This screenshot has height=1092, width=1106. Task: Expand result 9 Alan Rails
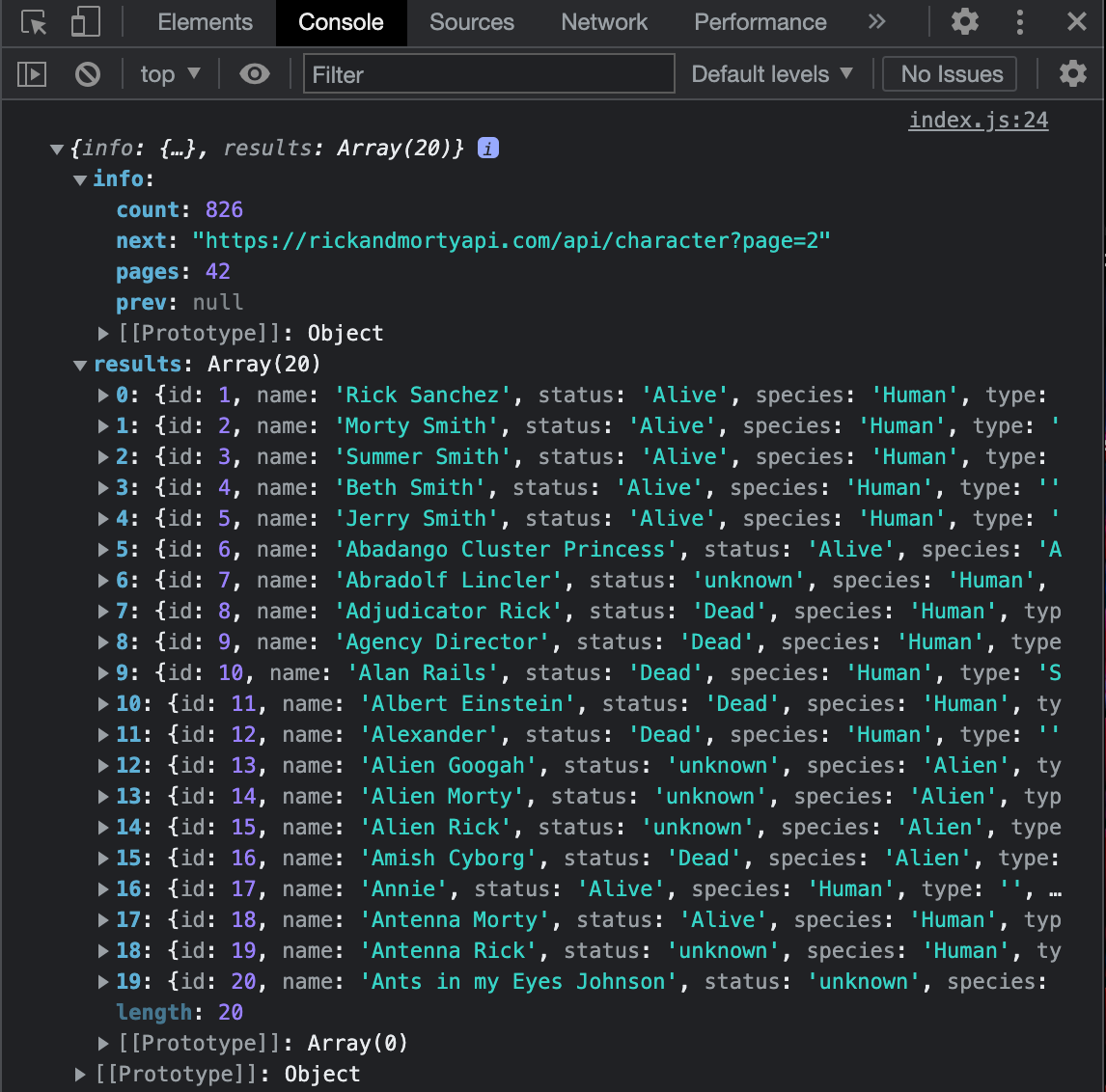click(x=103, y=672)
